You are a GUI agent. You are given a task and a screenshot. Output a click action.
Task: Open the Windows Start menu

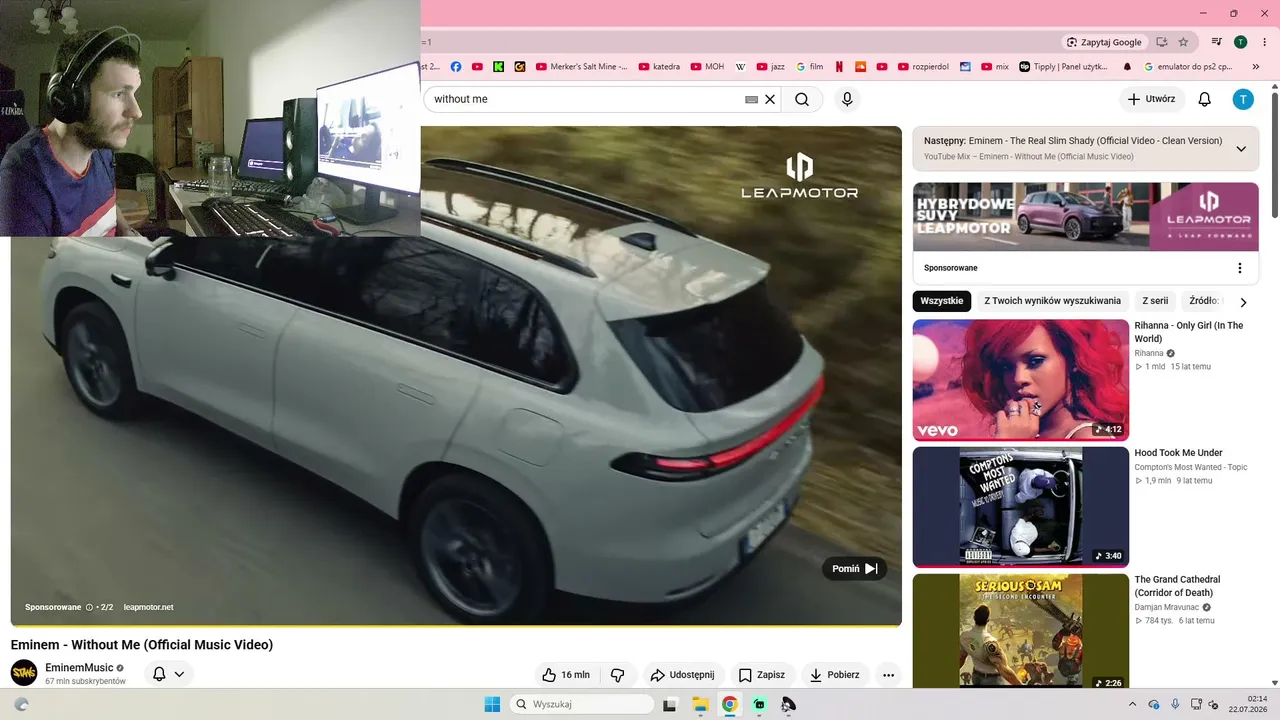pyautogui.click(x=492, y=704)
